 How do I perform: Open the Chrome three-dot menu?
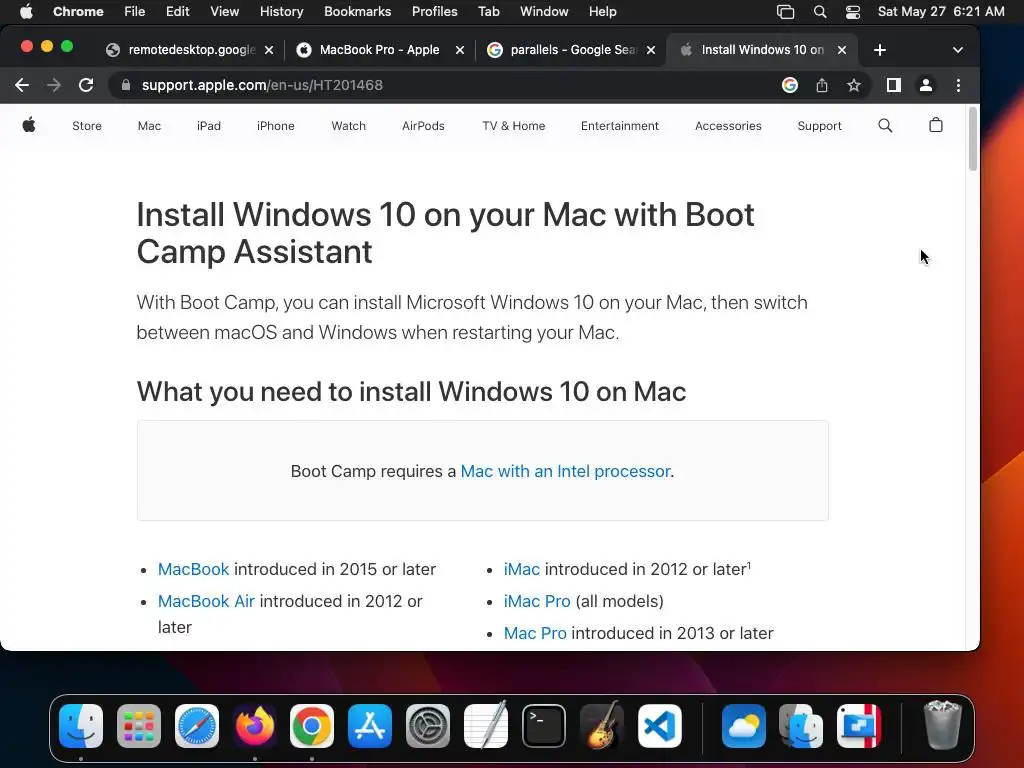pos(958,85)
